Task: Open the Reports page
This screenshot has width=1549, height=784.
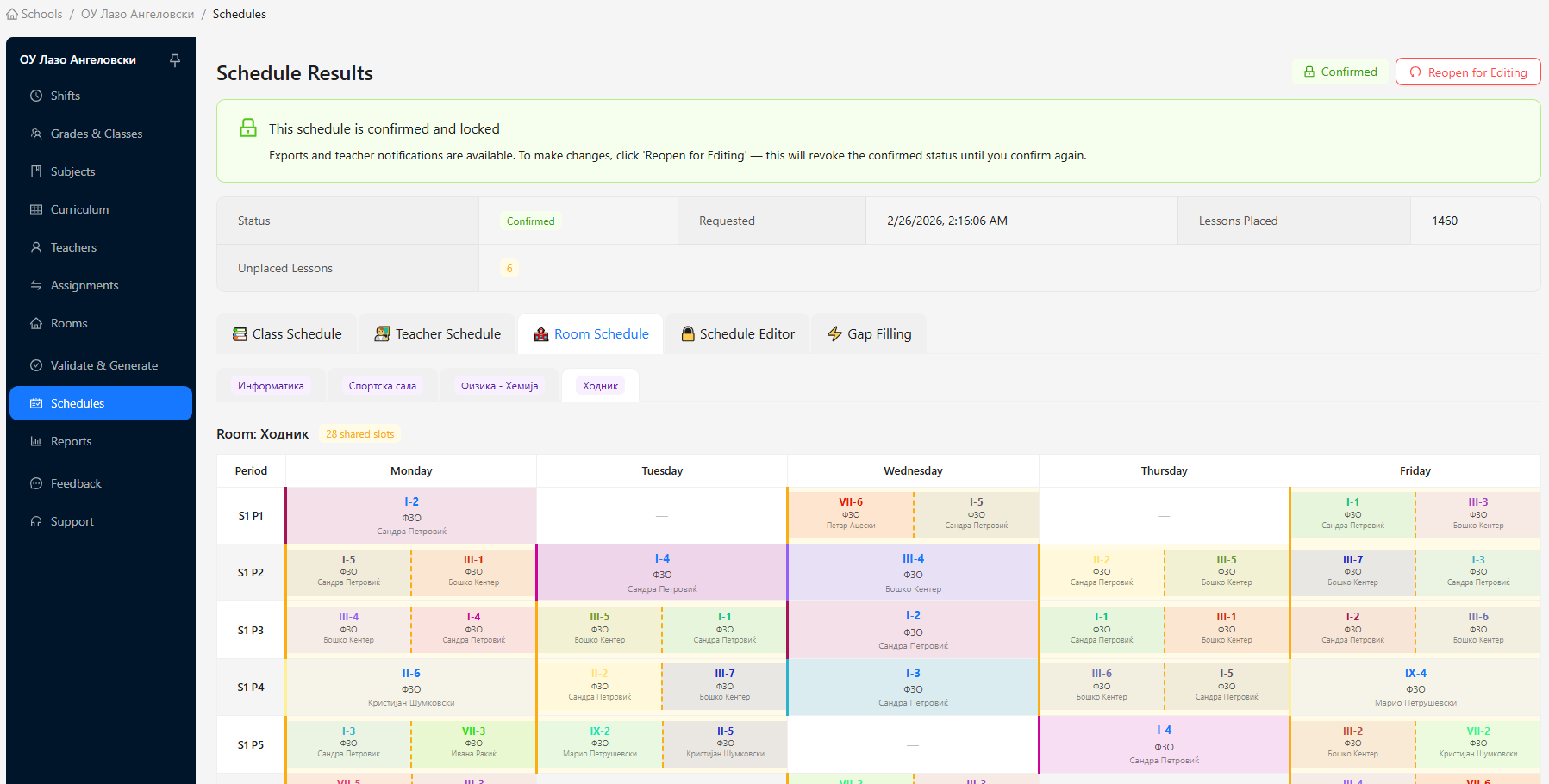Action: coord(101,441)
